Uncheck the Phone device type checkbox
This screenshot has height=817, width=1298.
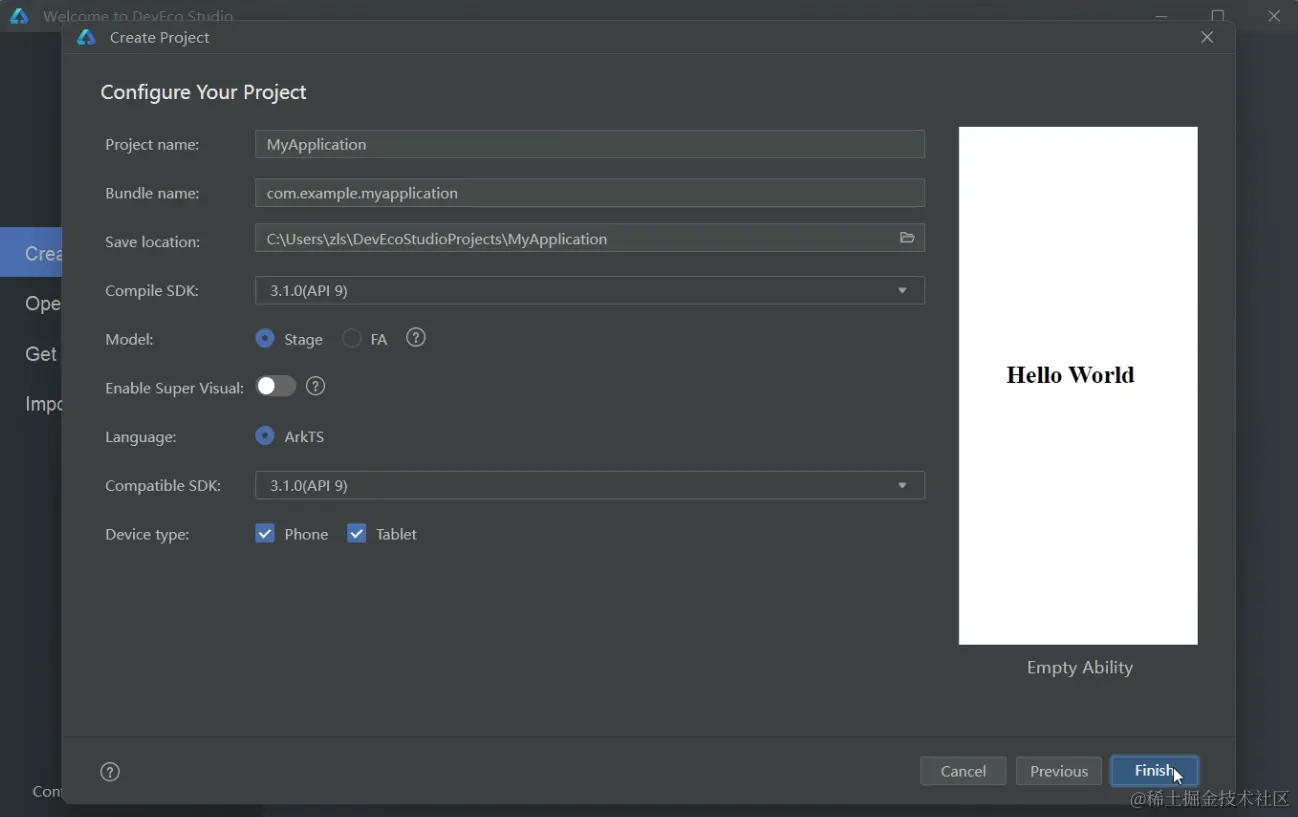point(265,534)
